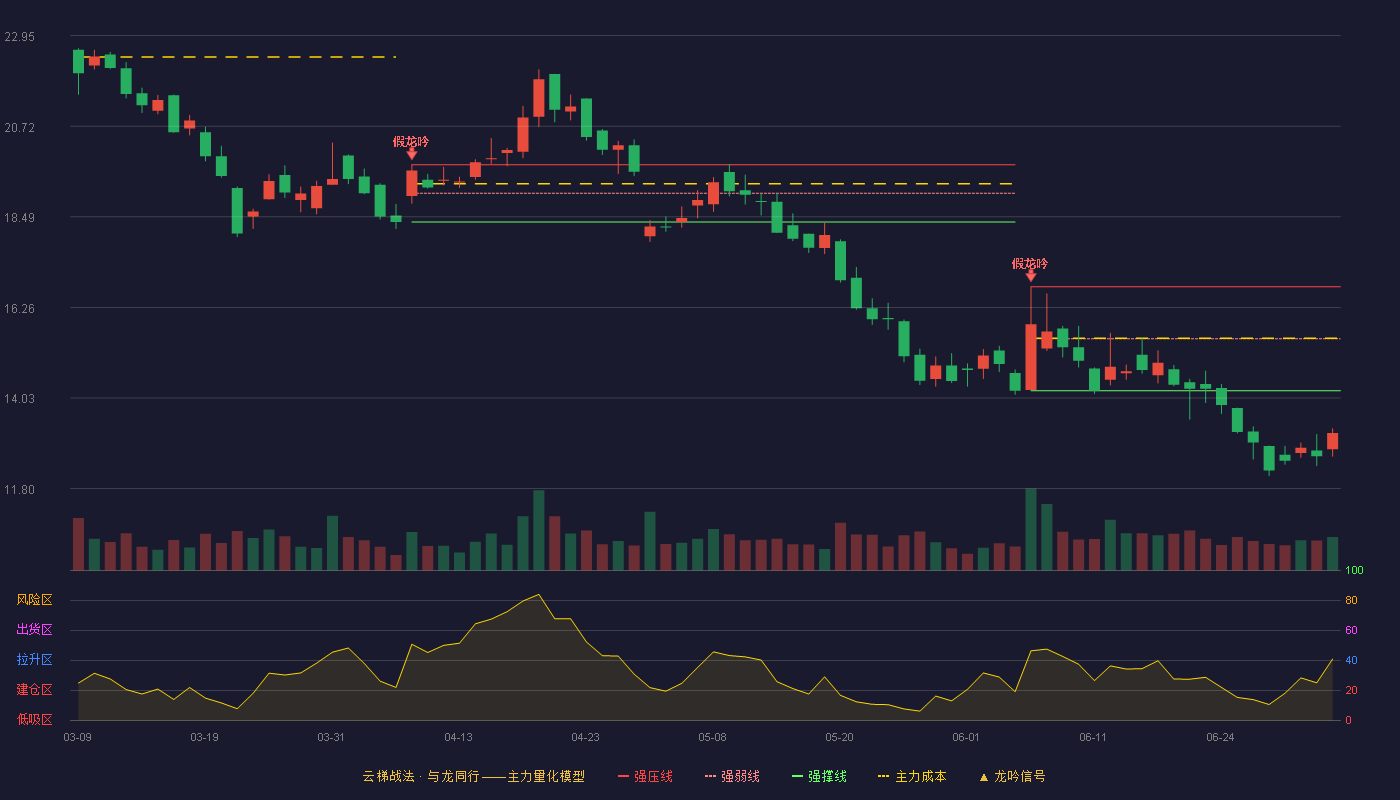
Task: Select the 出货区 zone label
Action: pos(34,630)
